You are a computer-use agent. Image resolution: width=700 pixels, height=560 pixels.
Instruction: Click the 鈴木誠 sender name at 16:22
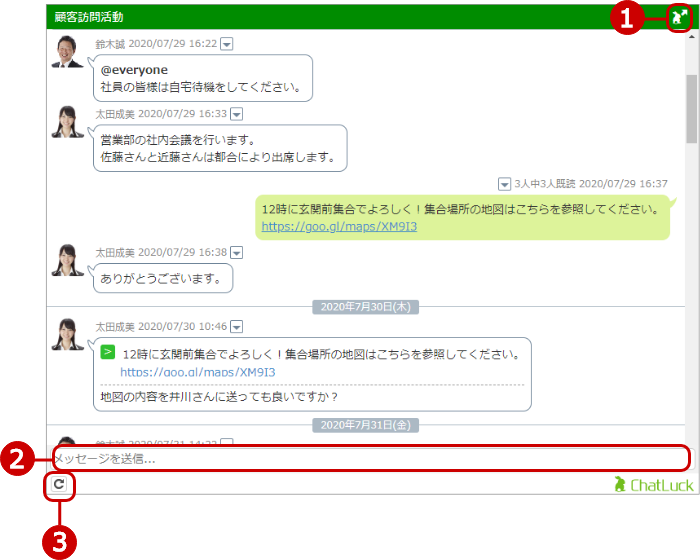pos(110,44)
